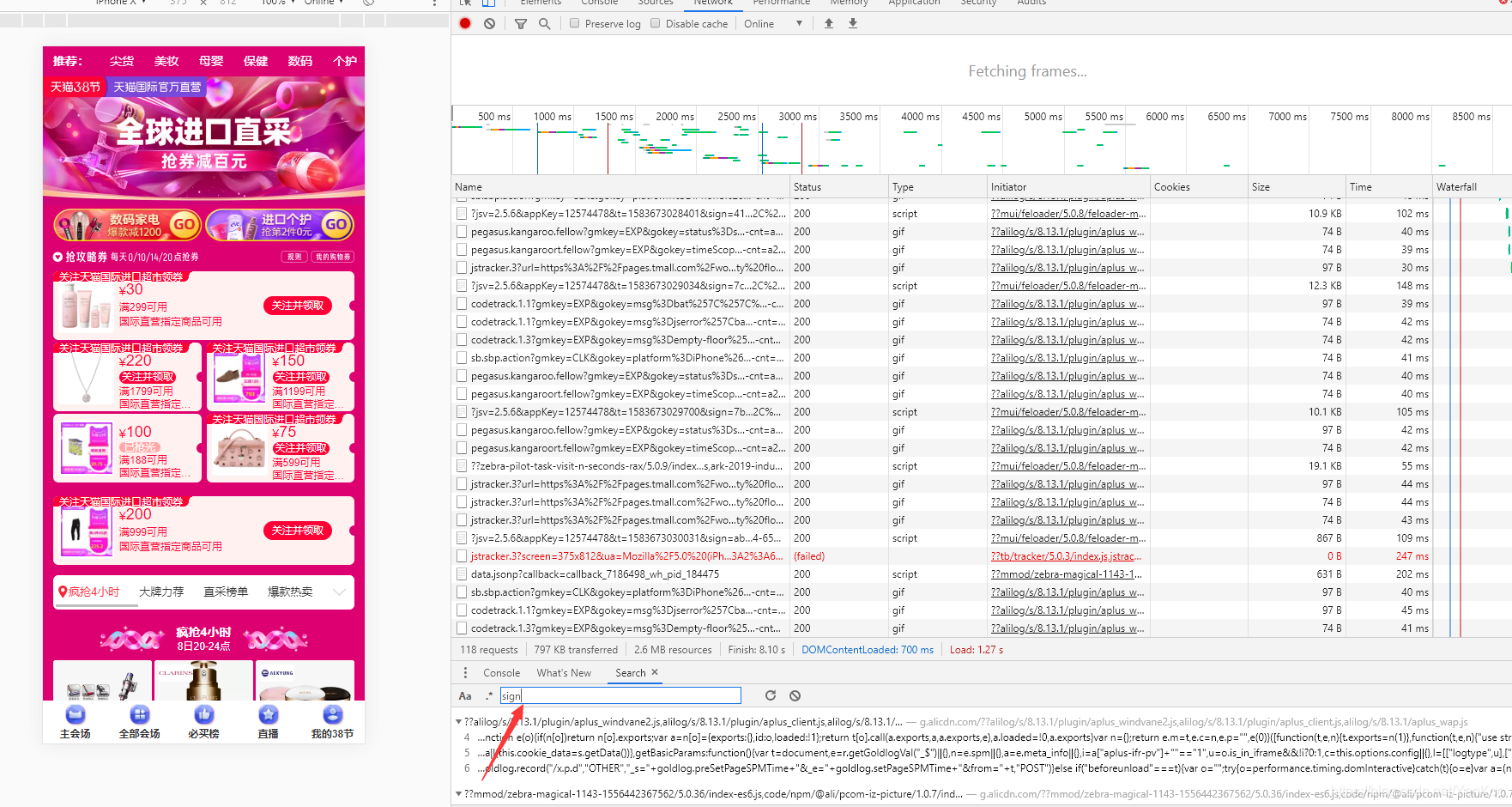Collapse the zebra-magical index-es6.js result group
This screenshot has height=807, width=1512.
458,794
